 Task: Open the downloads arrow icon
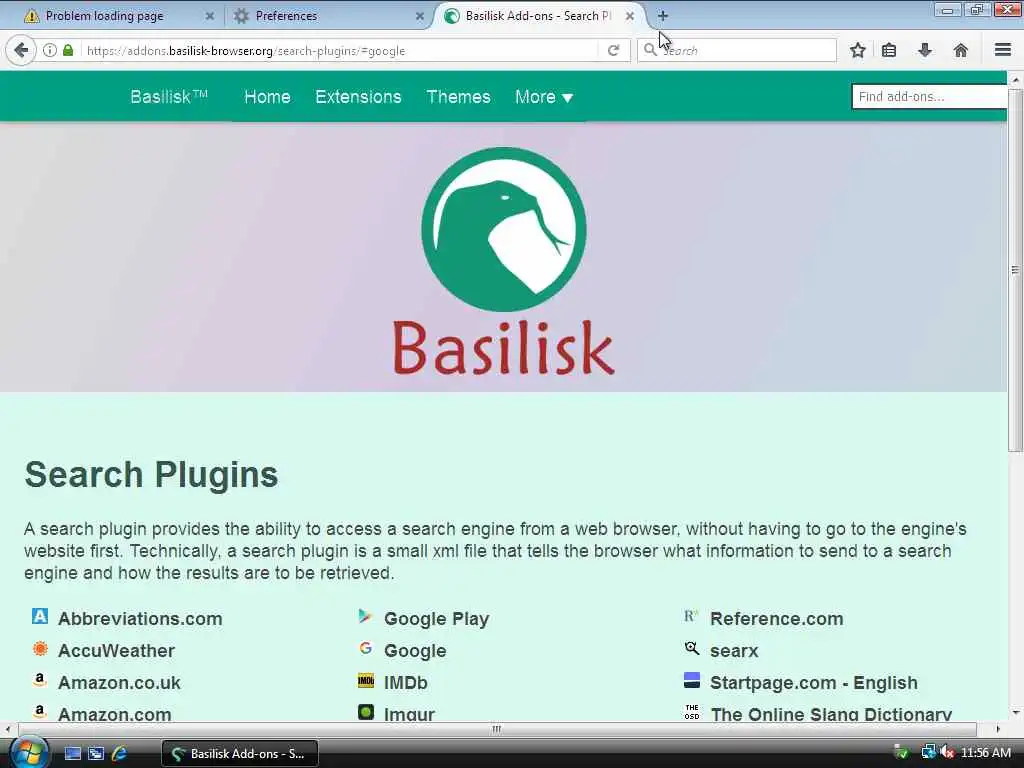pos(925,50)
